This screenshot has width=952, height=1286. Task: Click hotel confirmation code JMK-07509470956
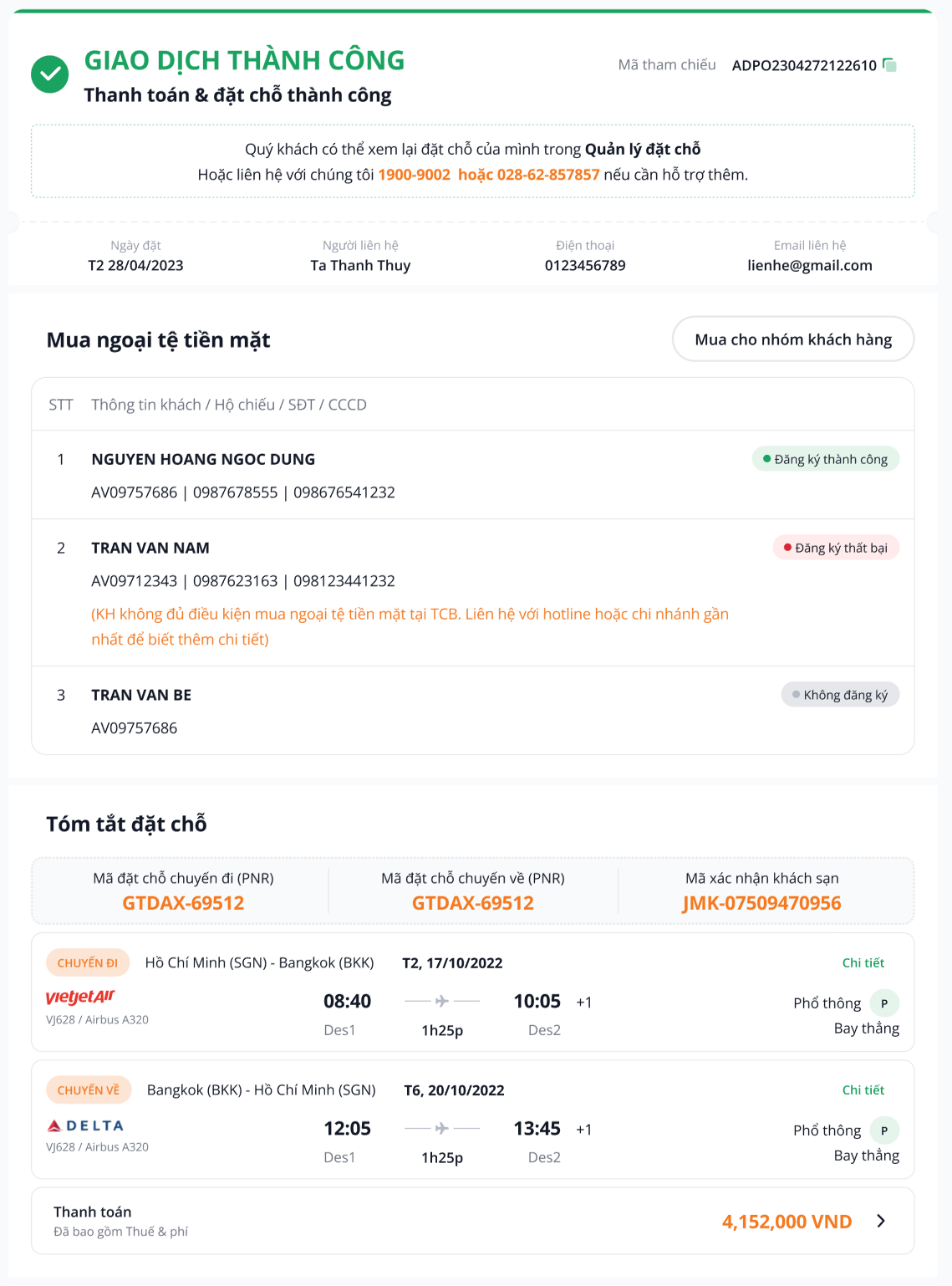pos(761,903)
